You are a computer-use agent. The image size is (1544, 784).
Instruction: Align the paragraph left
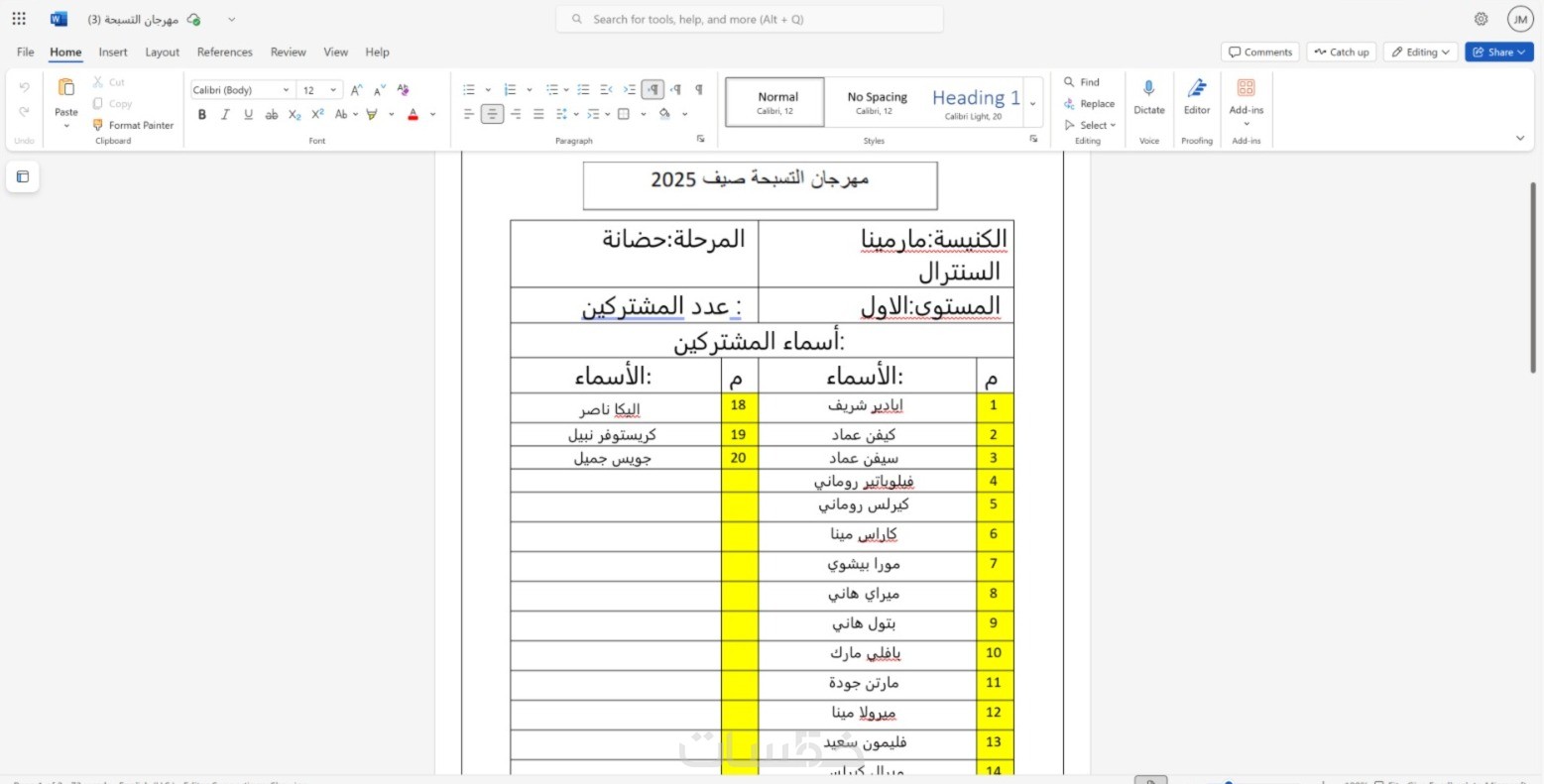(x=469, y=114)
